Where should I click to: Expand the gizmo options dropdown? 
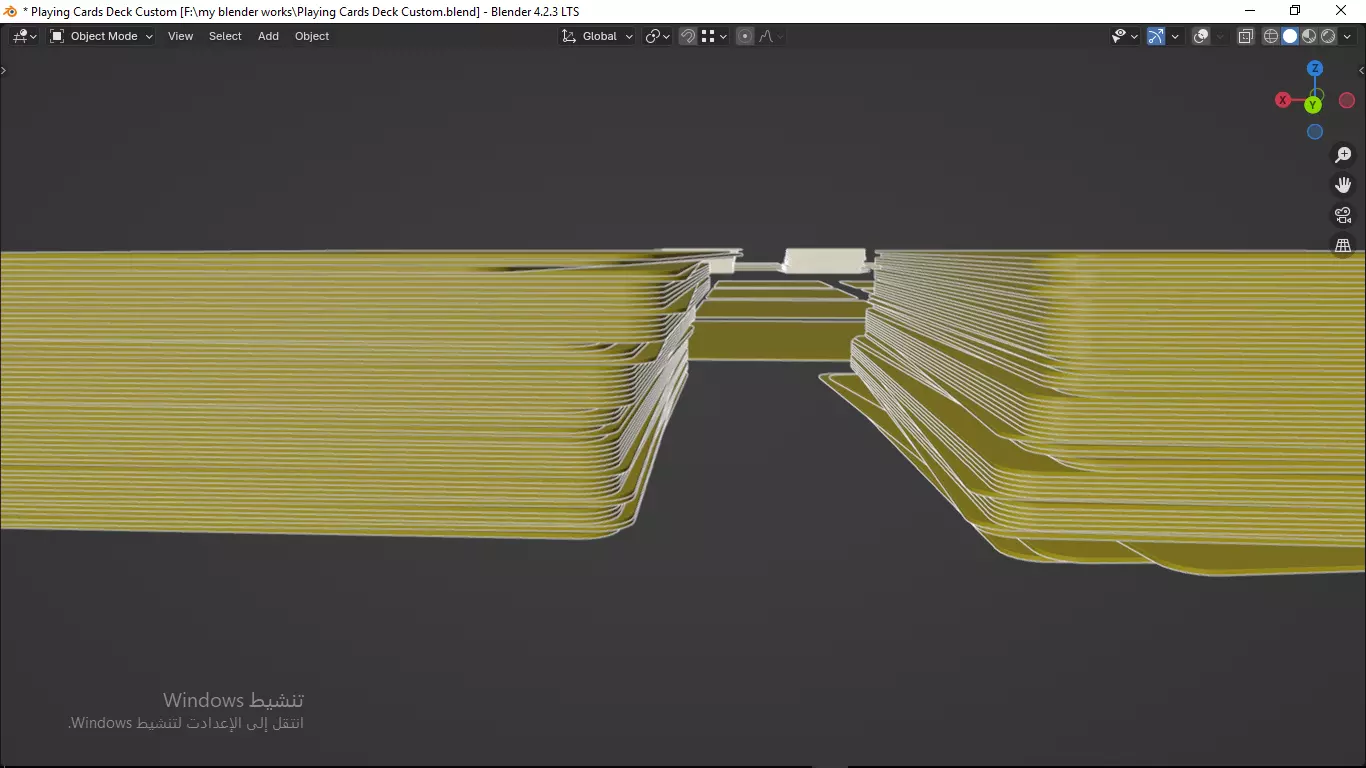click(1175, 36)
